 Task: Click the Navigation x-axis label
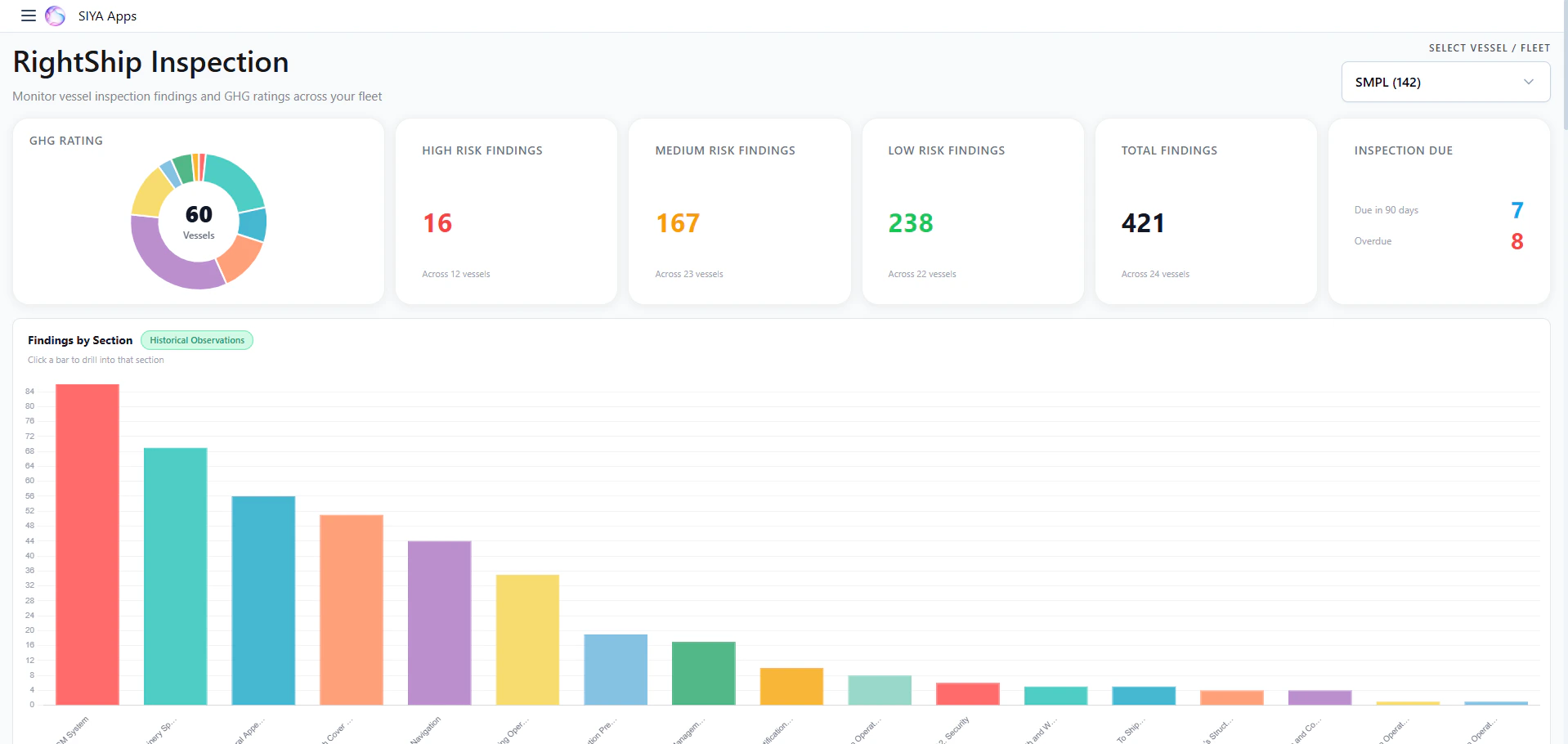point(426,729)
